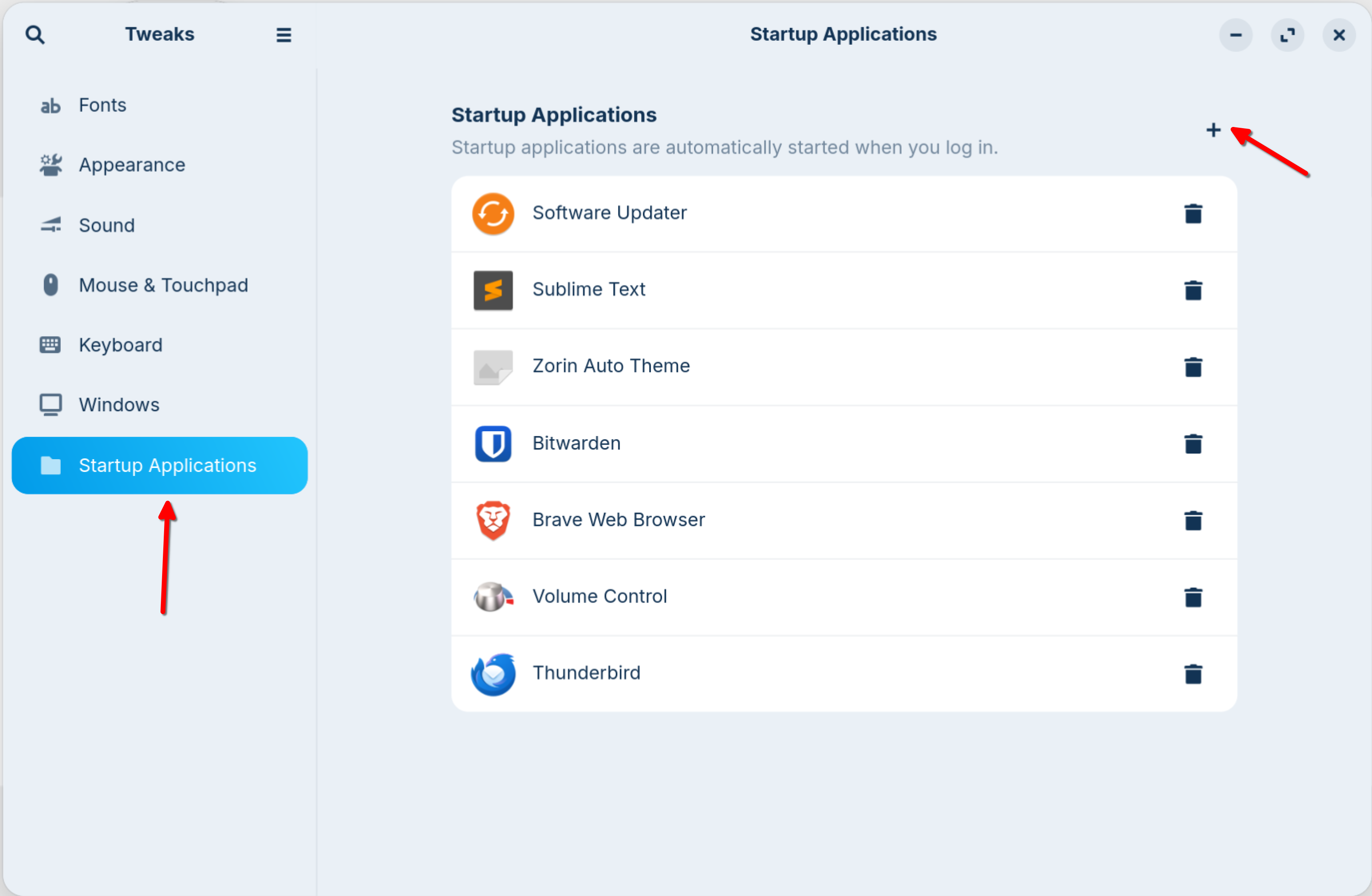Image resolution: width=1372 pixels, height=896 pixels.
Task: Add a new startup application with plus
Action: tap(1213, 130)
